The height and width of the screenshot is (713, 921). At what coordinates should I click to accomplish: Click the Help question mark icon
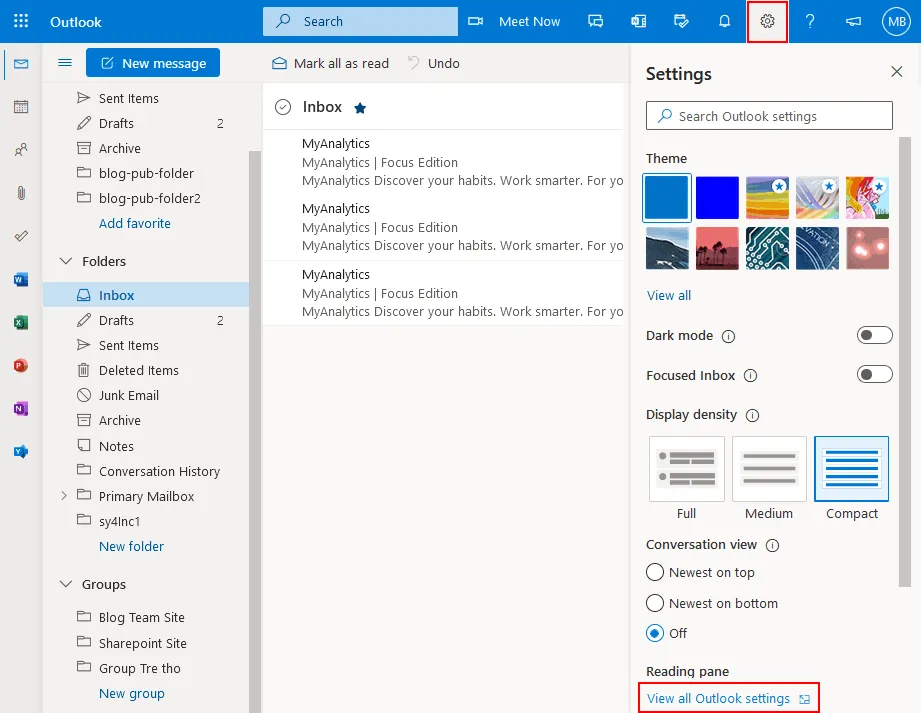810,21
